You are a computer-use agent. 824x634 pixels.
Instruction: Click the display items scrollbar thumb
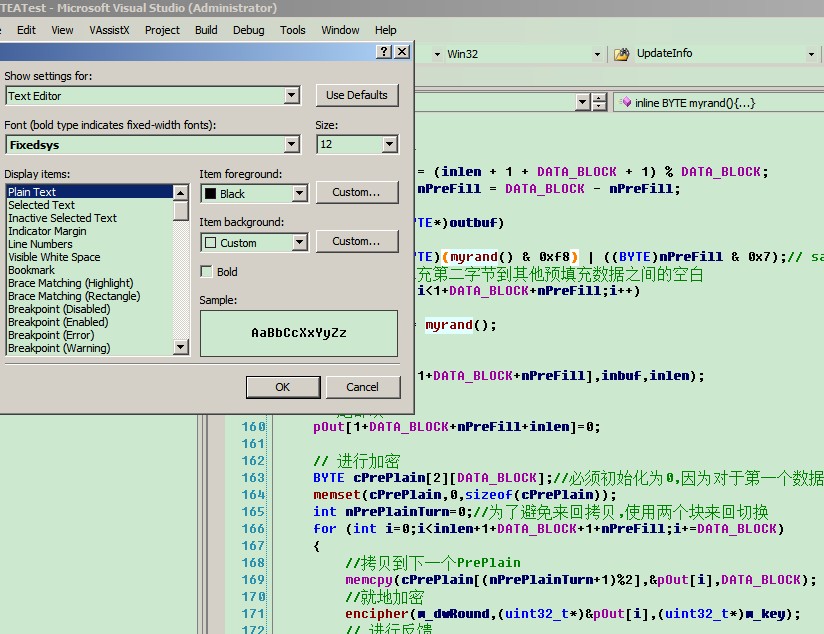pos(181,210)
